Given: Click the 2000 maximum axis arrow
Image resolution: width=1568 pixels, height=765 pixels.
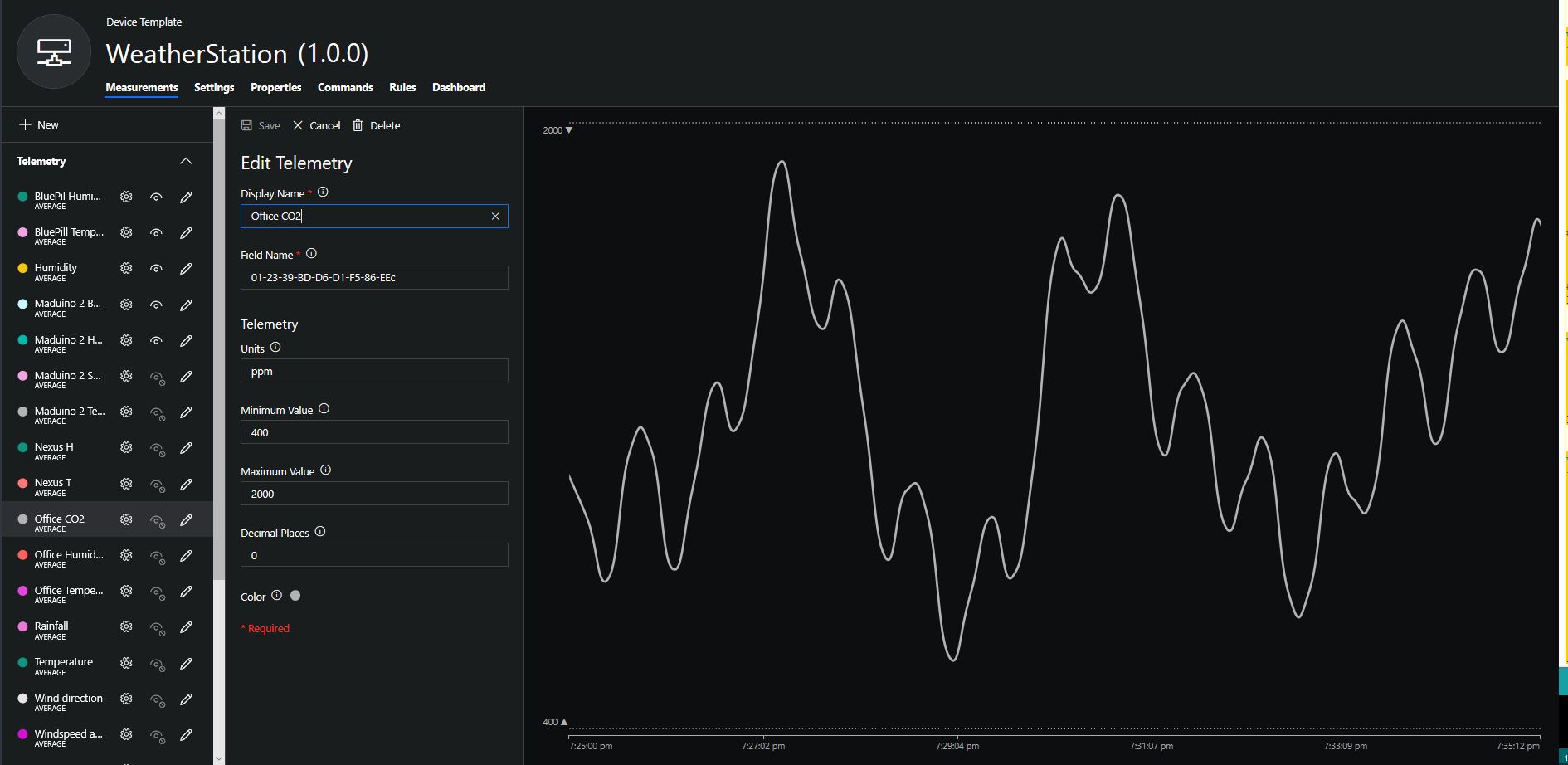Looking at the screenshot, I should pos(569,130).
